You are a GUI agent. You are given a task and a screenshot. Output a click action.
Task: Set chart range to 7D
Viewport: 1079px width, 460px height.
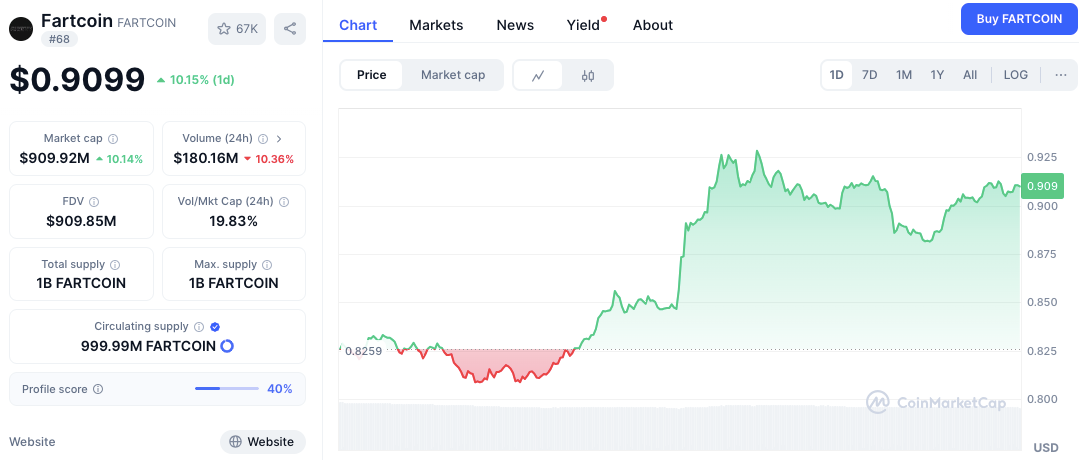(x=870, y=75)
